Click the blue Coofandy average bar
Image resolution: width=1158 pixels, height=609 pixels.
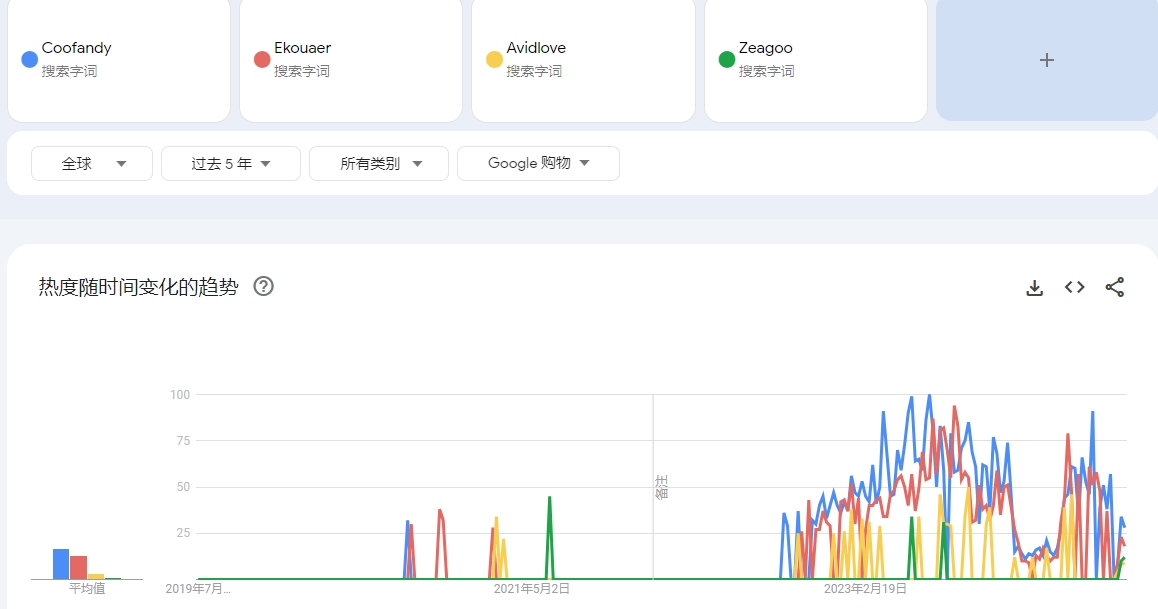[x=61, y=564]
